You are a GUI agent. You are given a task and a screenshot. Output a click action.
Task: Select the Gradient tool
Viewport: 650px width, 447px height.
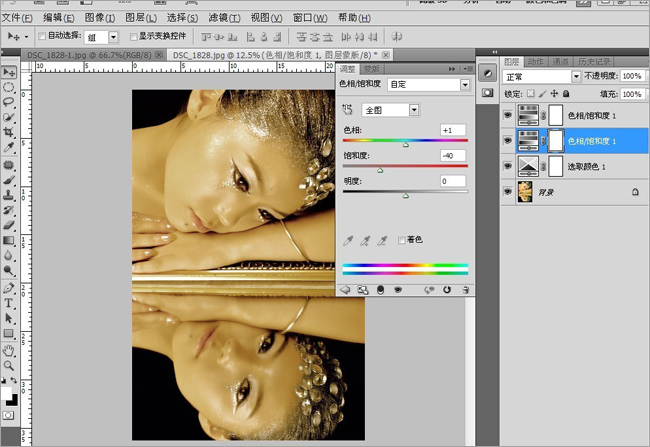[x=9, y=240]
